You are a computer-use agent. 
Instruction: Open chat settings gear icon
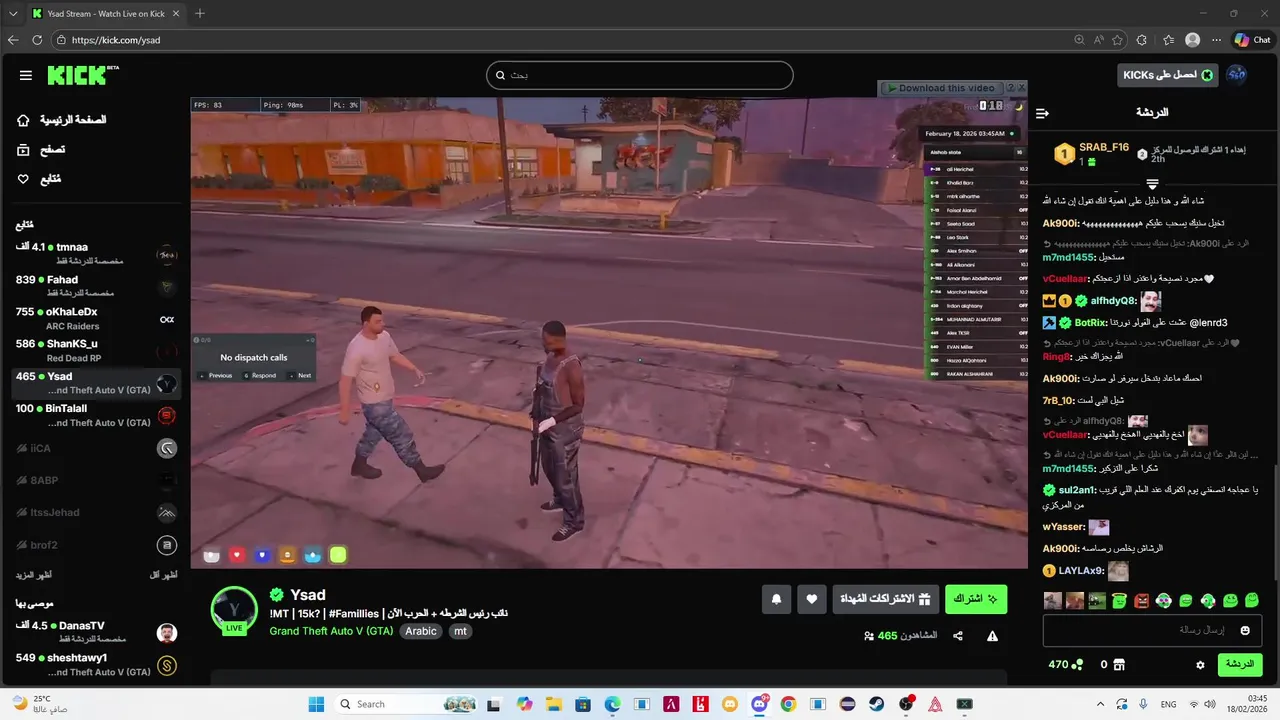coord(1200,665)
